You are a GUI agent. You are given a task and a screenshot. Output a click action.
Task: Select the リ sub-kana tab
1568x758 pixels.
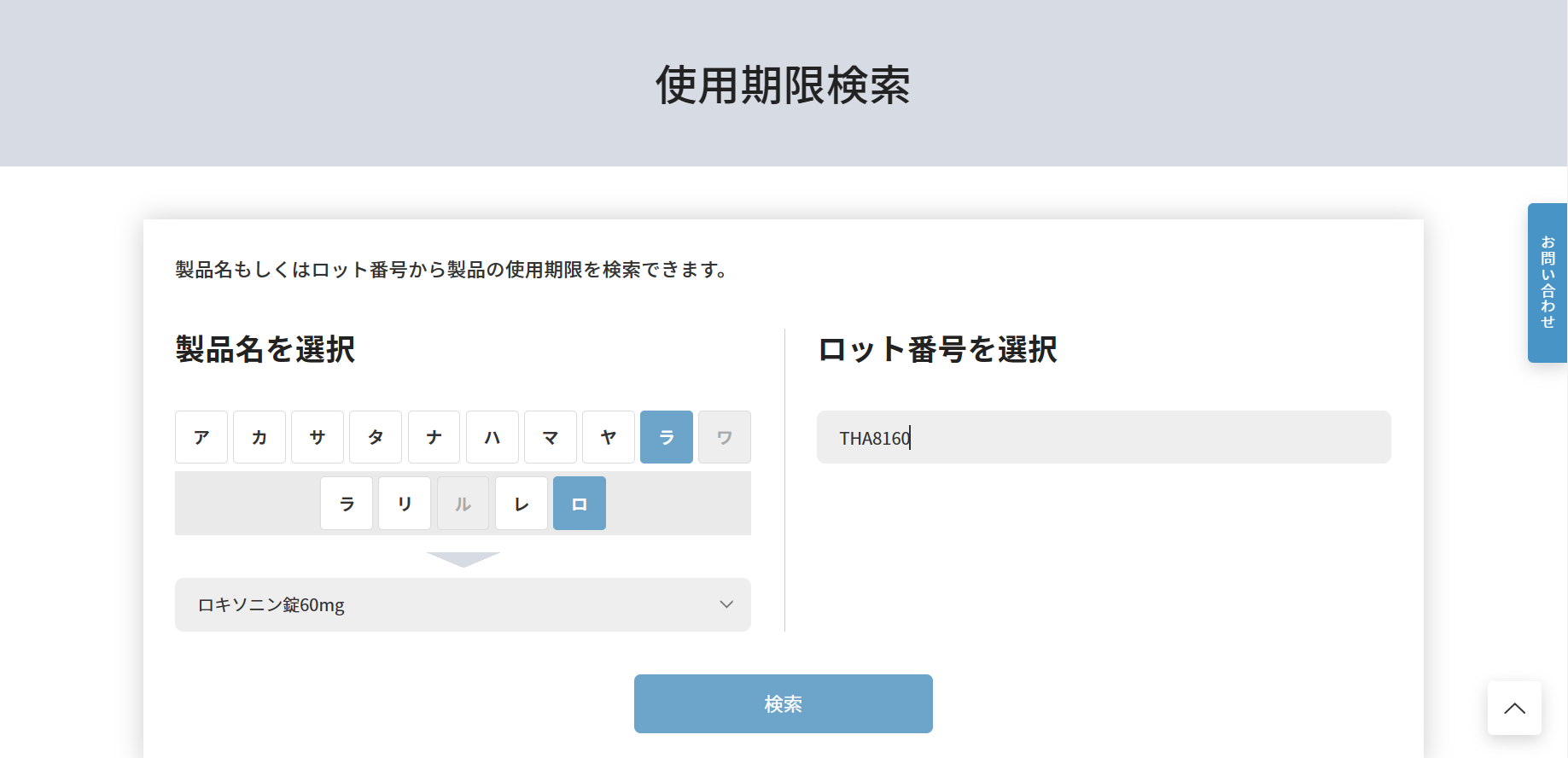click(405, 504)
